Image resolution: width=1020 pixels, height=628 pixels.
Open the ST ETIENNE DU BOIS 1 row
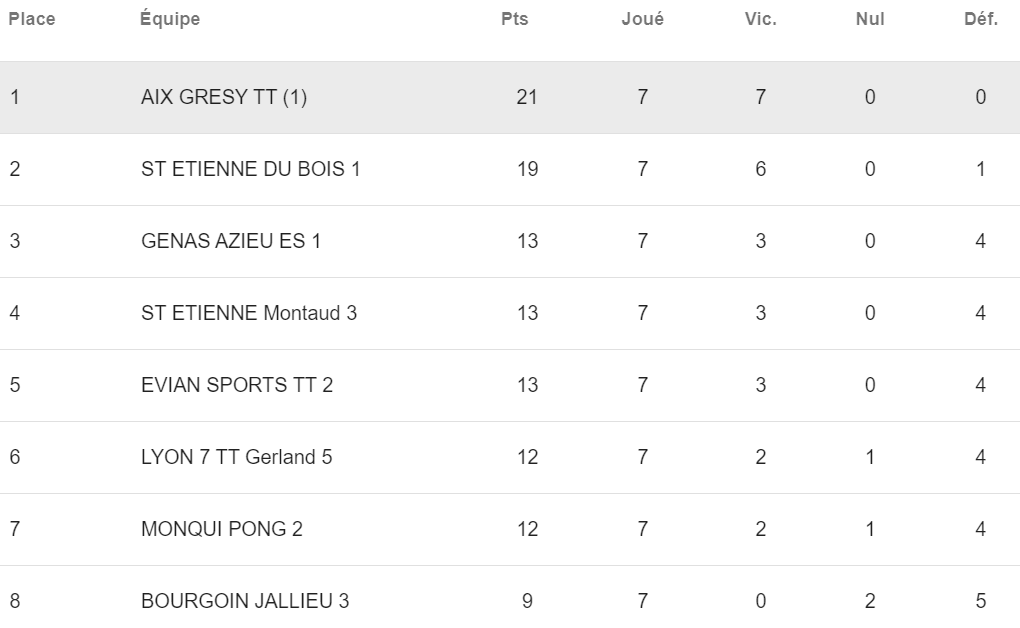click(x=510, y=169)
